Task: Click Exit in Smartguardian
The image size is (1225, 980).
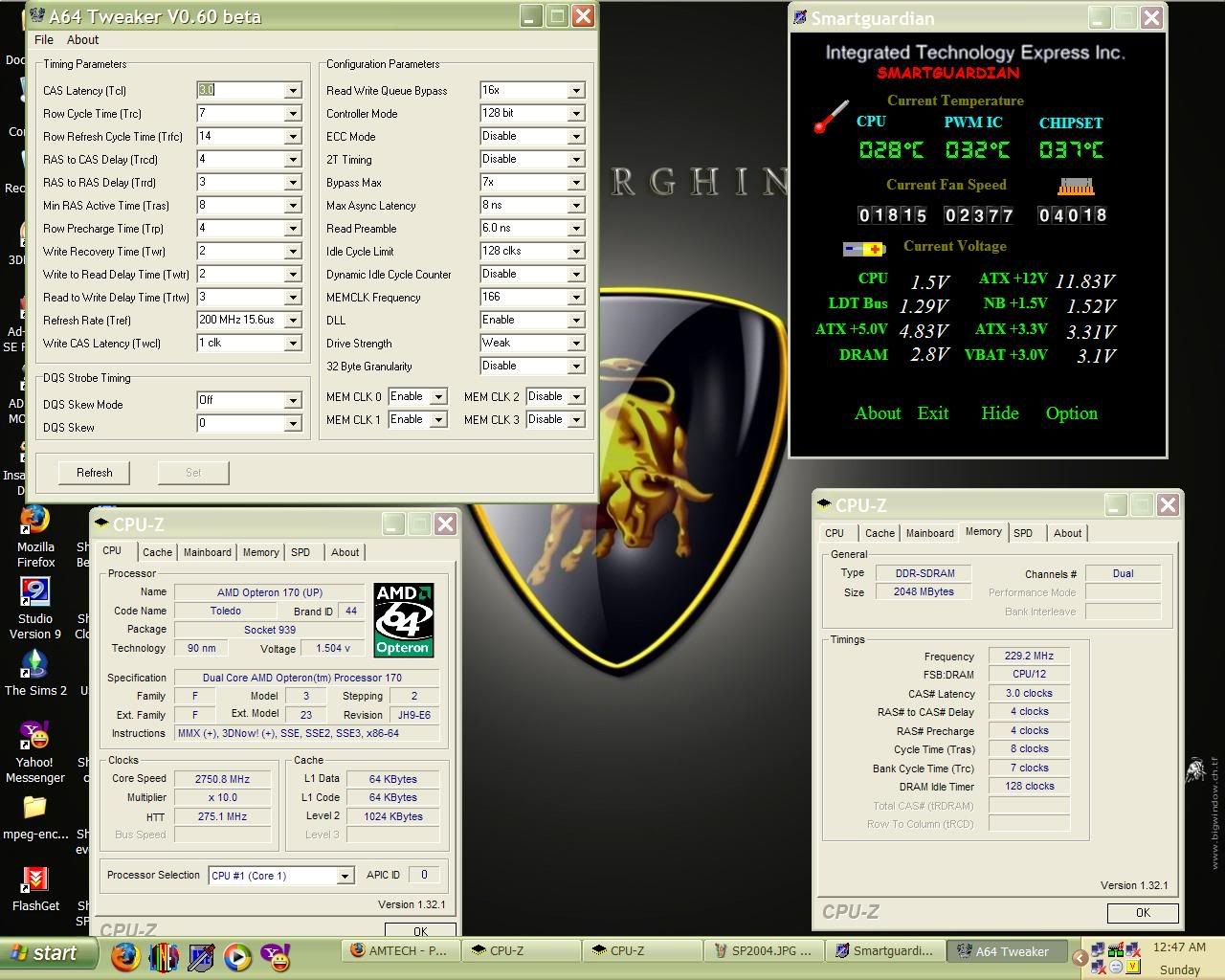Action: 933,413
